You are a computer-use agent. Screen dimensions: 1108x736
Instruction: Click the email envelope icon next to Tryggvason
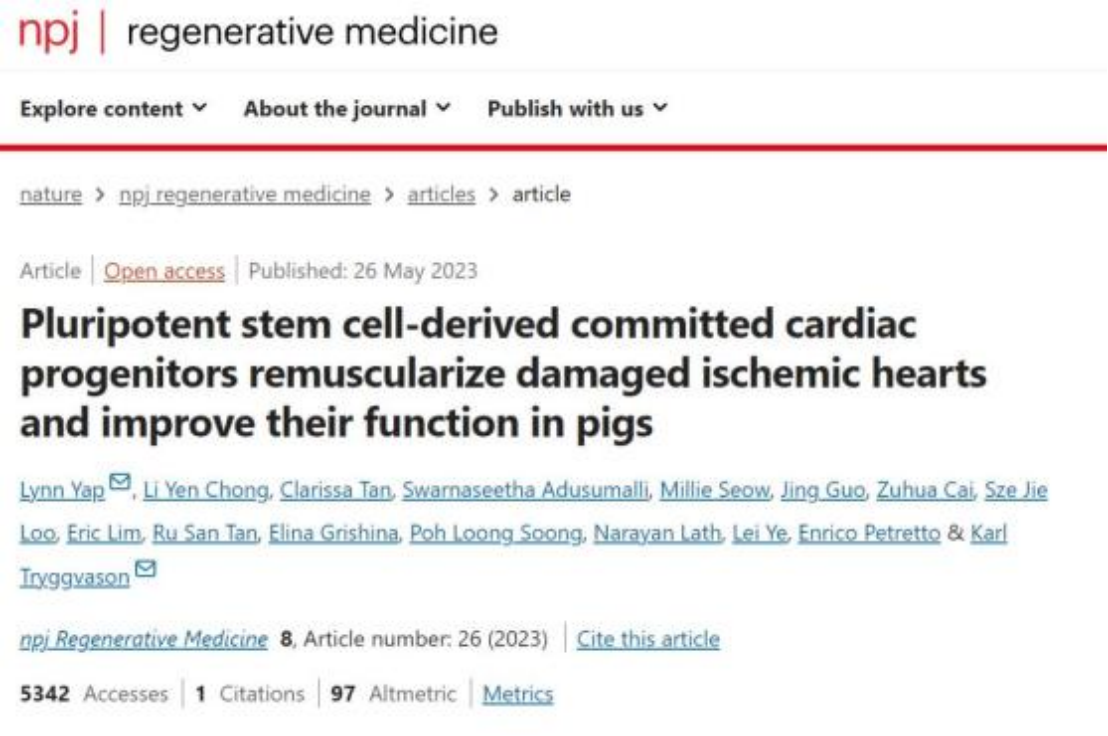pos(145,569)
